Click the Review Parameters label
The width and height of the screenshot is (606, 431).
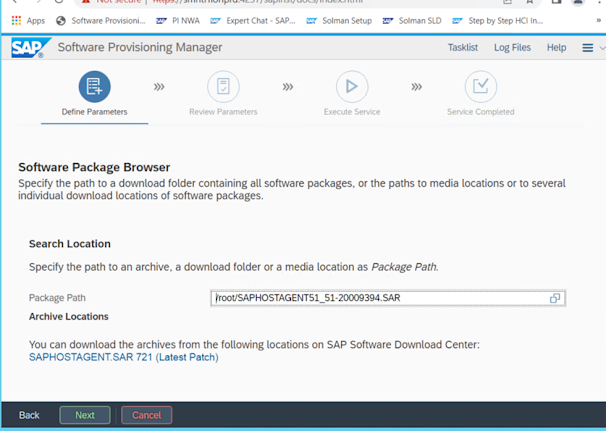223,112
